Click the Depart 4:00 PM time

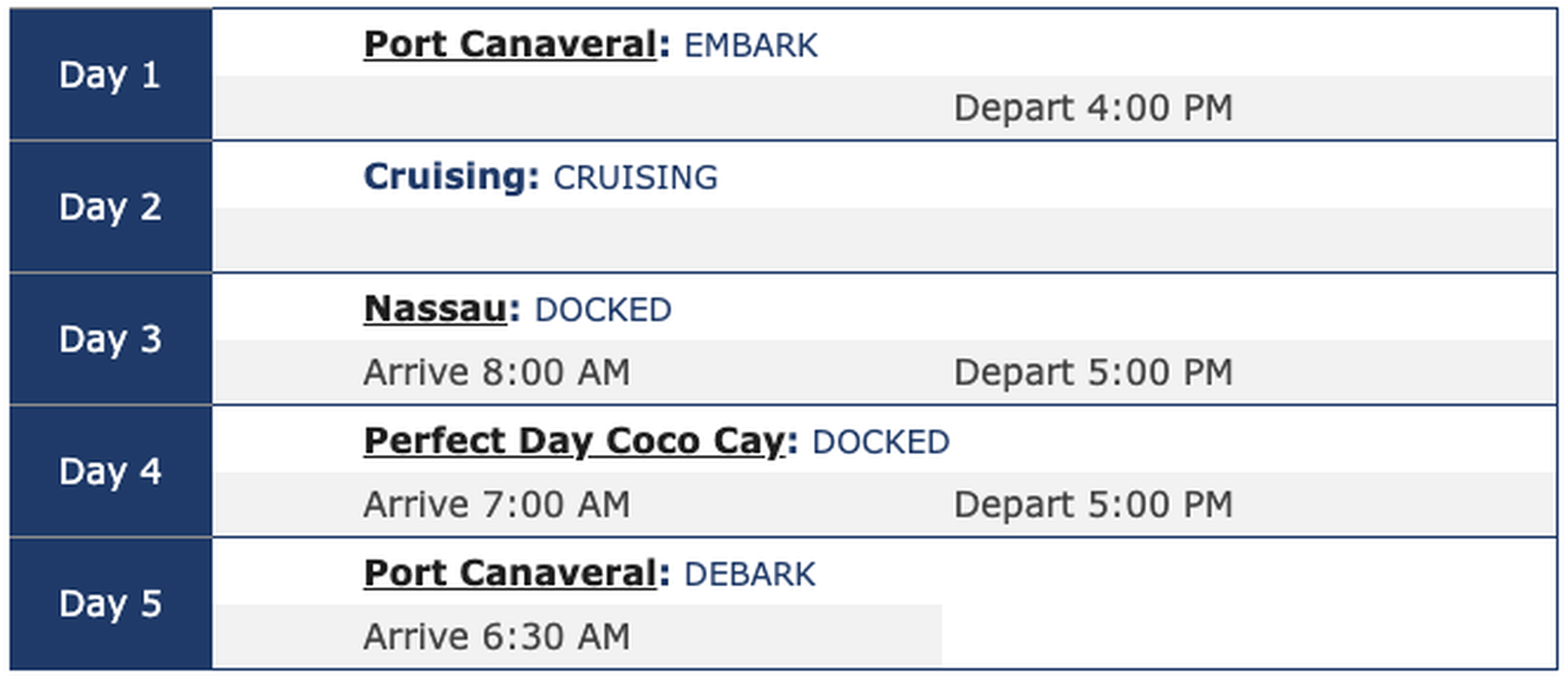(x=1093, y=108)
